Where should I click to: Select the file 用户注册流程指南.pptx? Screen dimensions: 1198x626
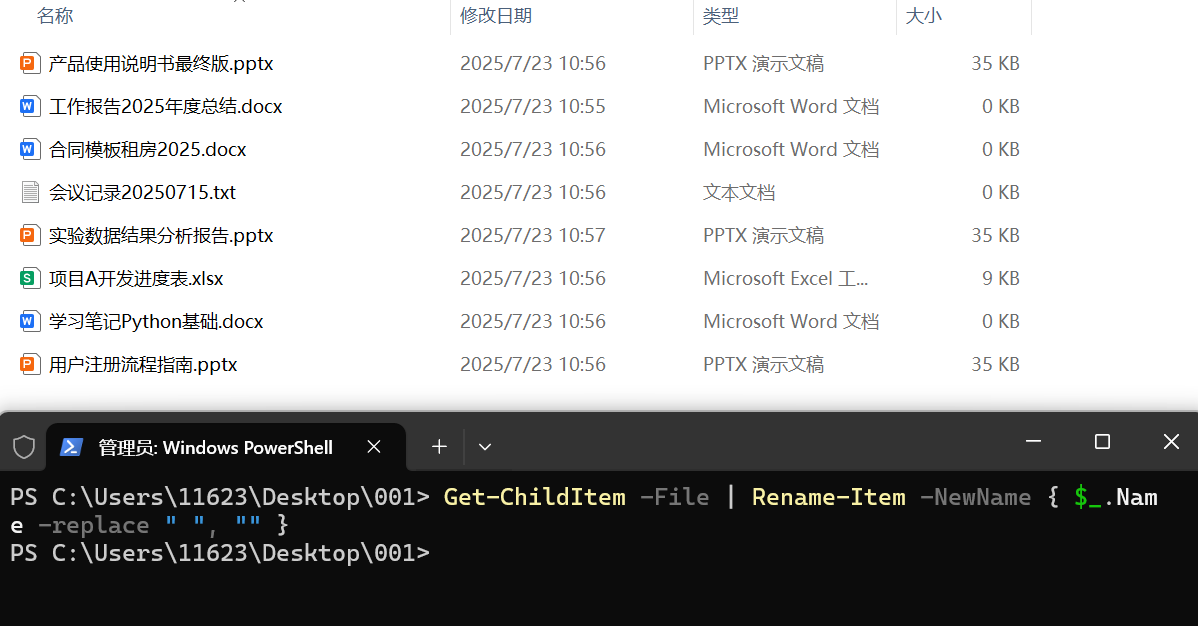click(143, 365)
